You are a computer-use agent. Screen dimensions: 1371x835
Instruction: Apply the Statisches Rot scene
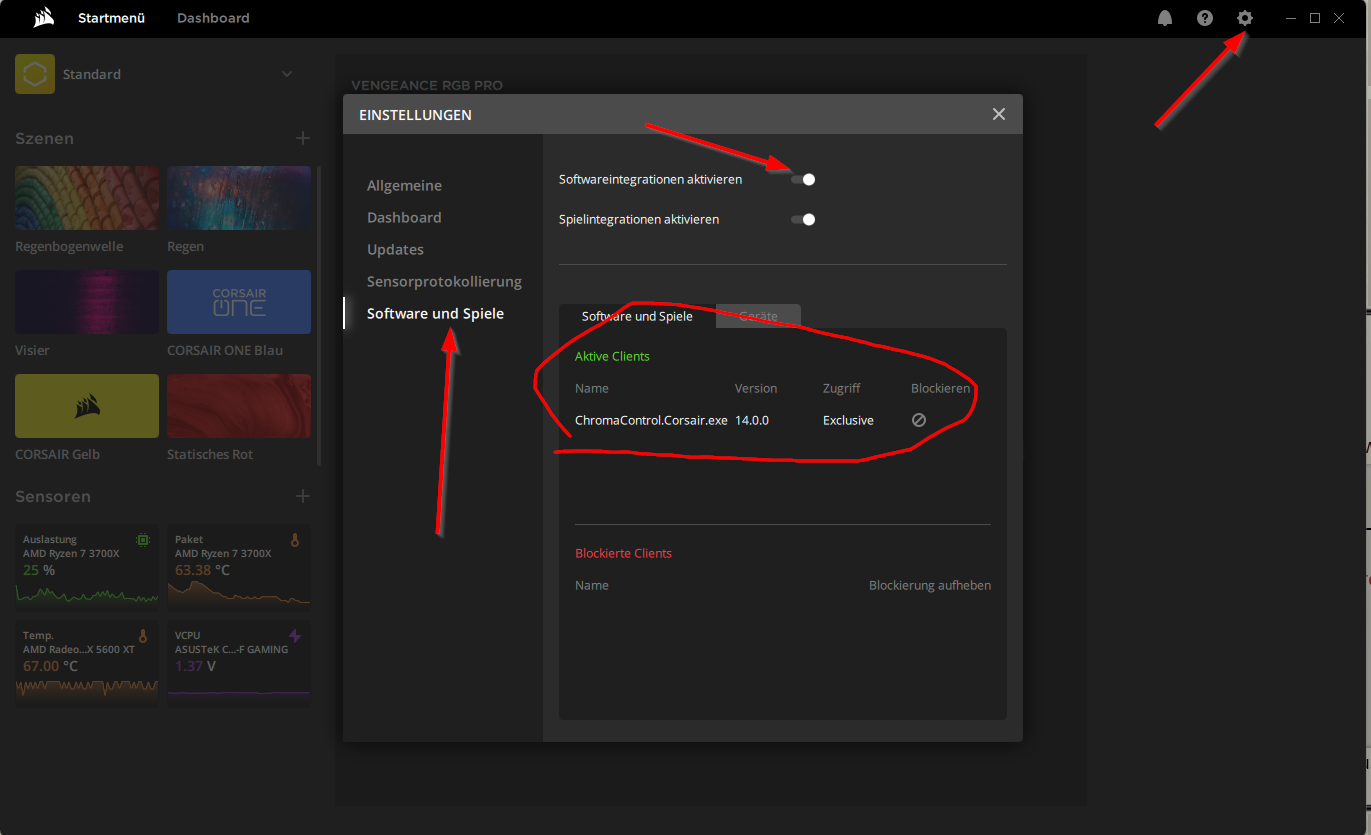[239, 406]
